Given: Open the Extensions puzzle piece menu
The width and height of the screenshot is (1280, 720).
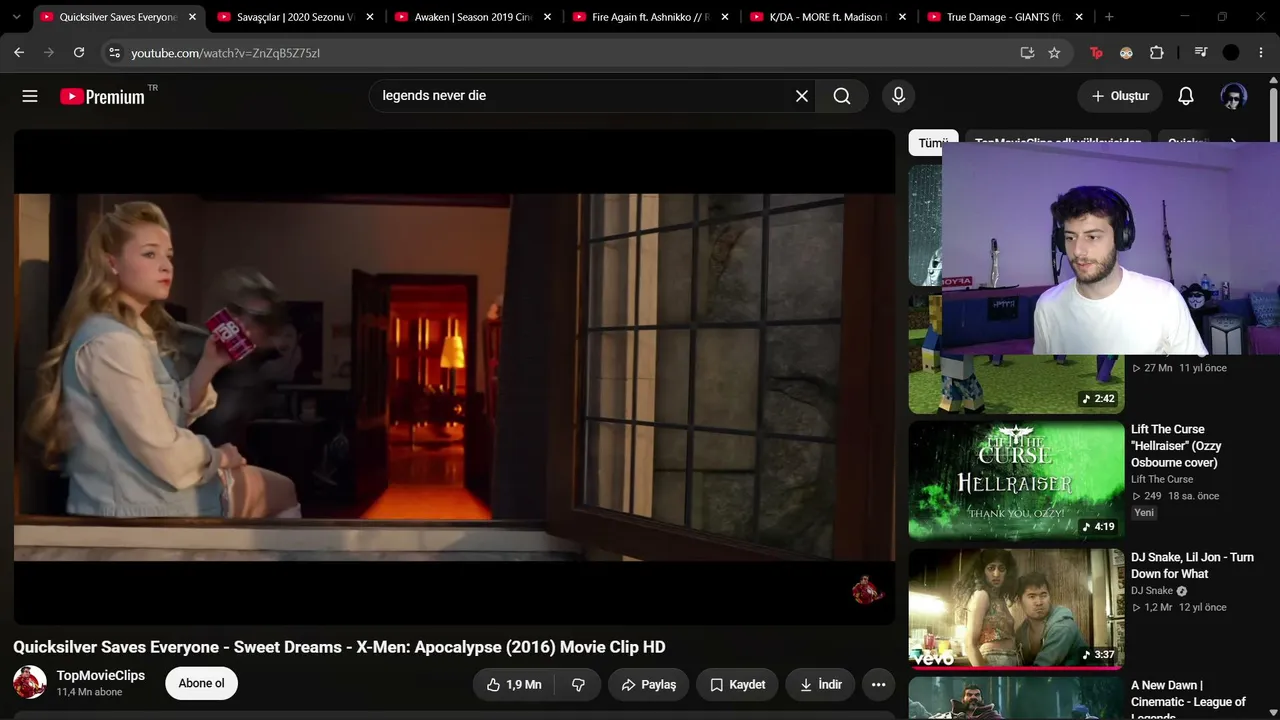Looking at the screenshot, I should (x=1157, y=53).
